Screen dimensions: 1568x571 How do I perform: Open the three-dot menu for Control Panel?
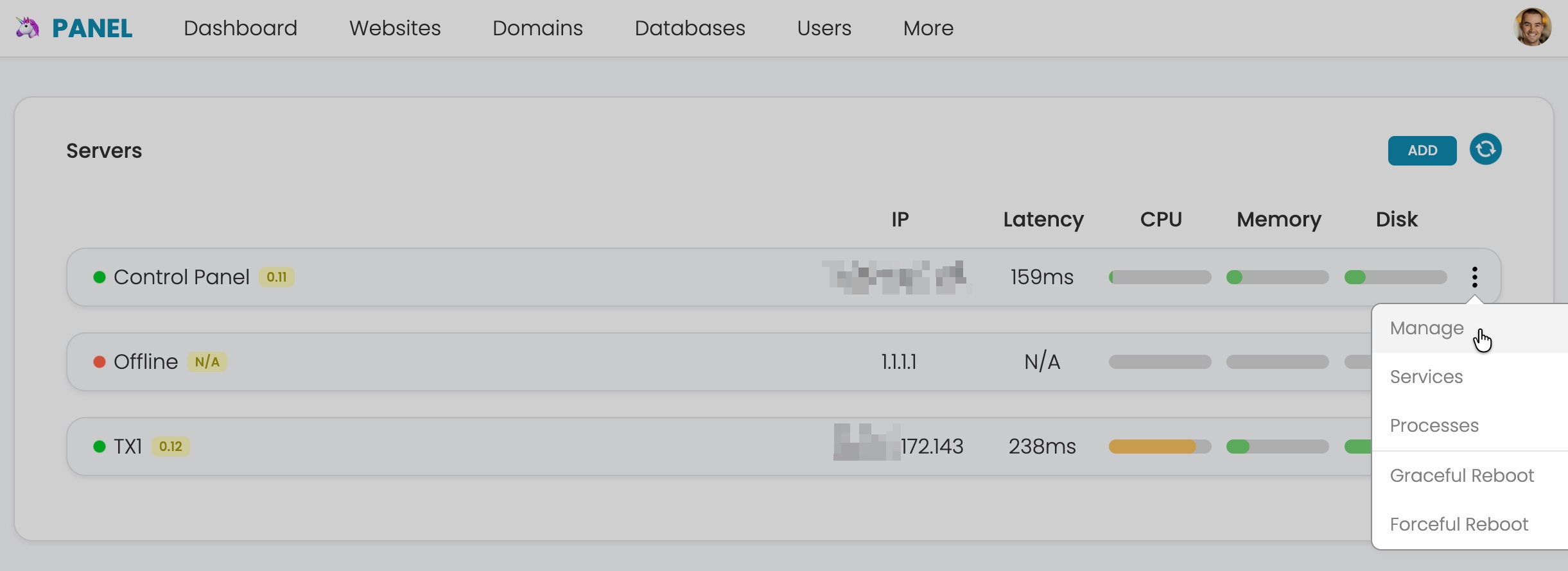pyautogui.click(x=1474, y=277)
